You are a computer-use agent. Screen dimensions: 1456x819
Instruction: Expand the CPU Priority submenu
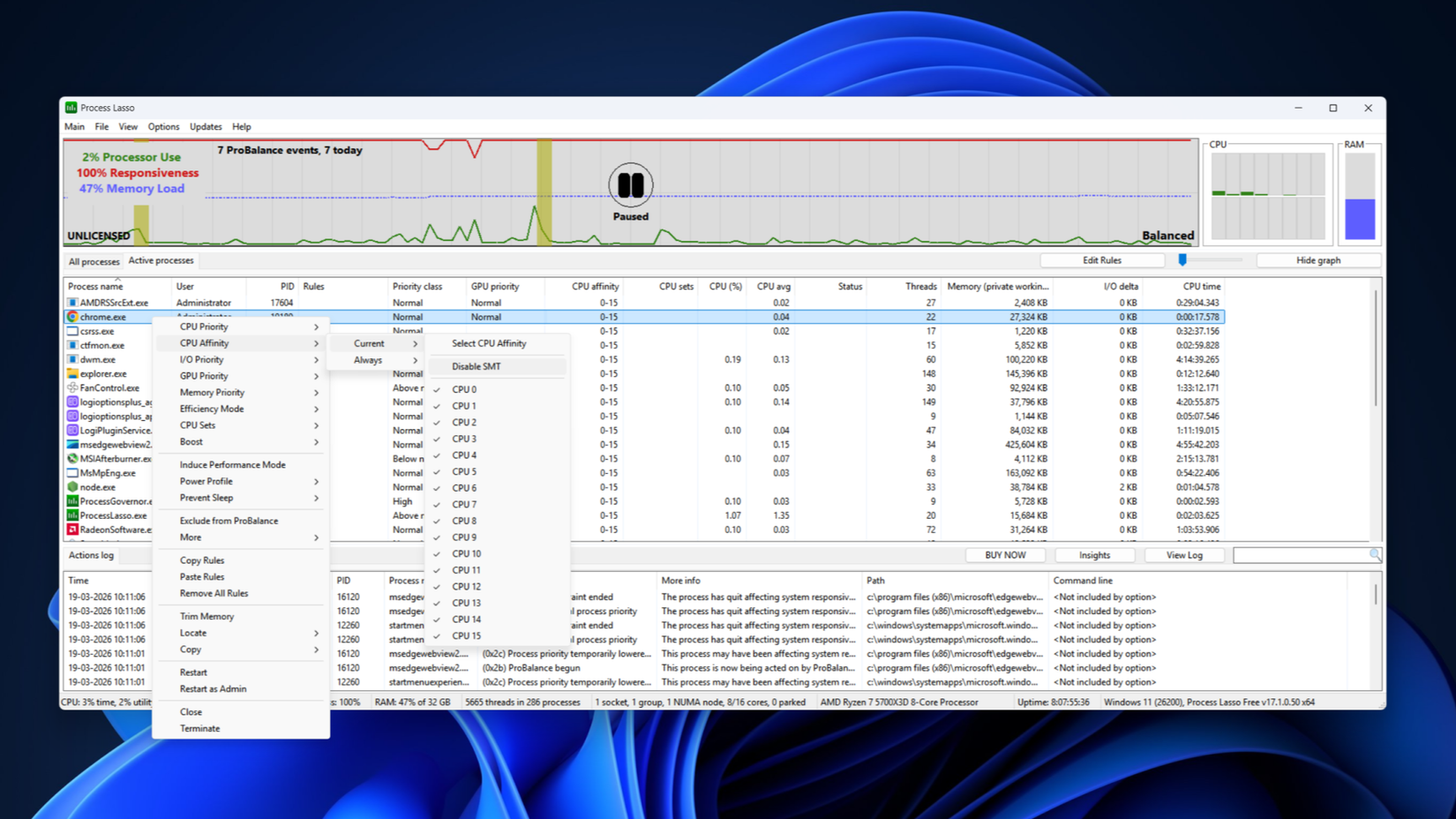[204, 326]
